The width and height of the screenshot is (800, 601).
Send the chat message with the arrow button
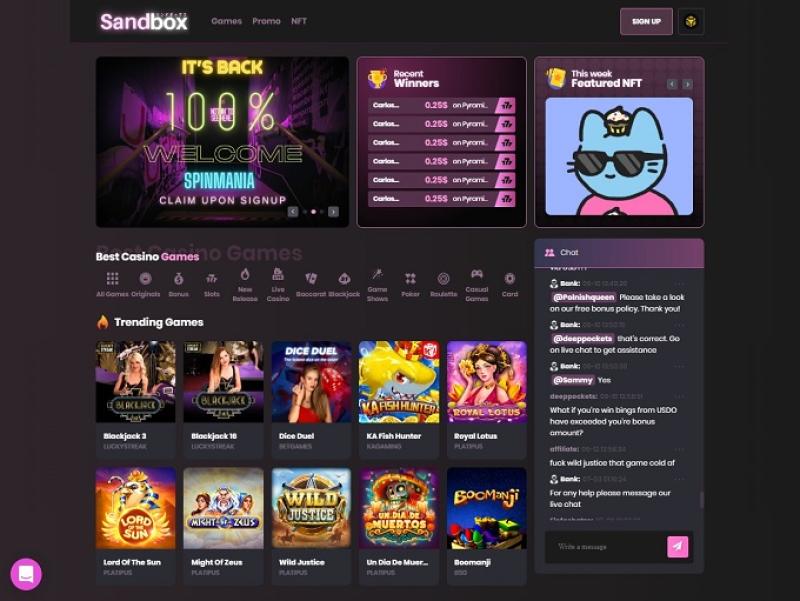(678, 546)
